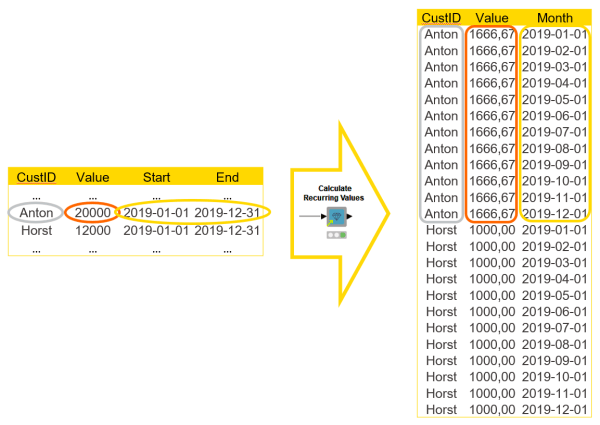Image resolution: width=600 pixels, height=425 pixels.
Task: Select Anton's end date 2019-12-31
Action: (x=227, y=213)
